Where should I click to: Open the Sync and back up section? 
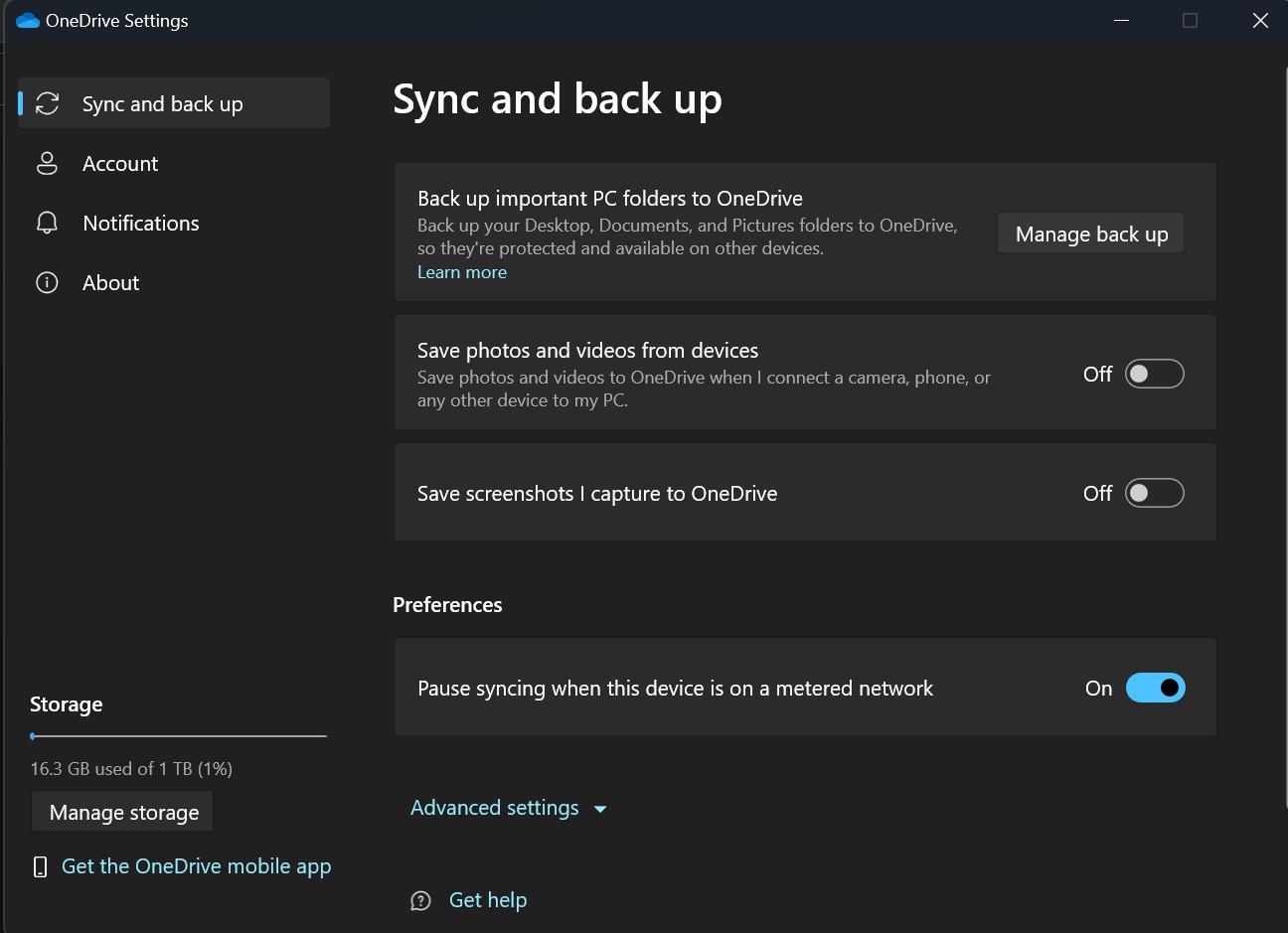click(x=174, y=103)
